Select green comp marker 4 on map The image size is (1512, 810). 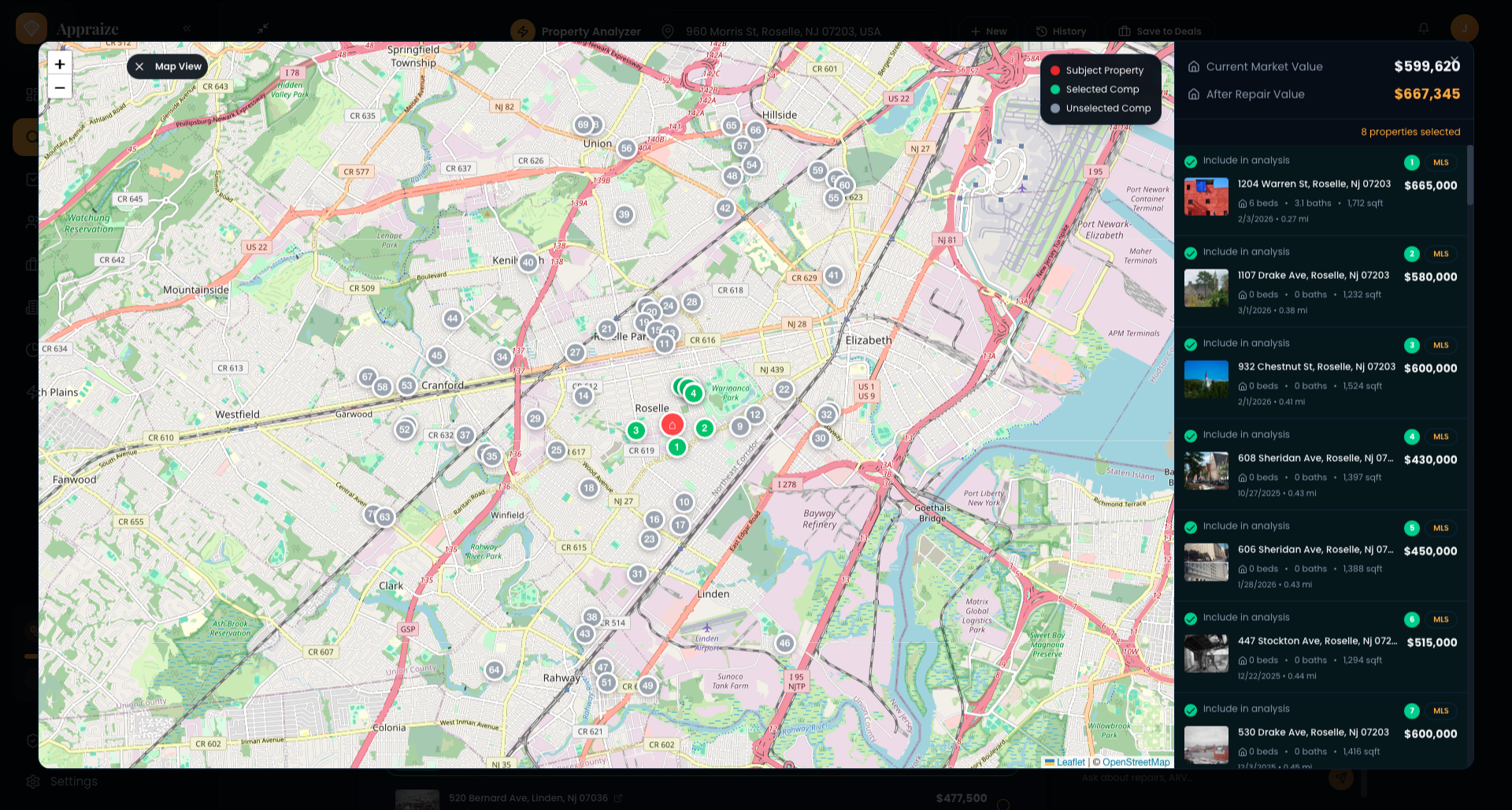pyautogui.click(x=693, y=393)
